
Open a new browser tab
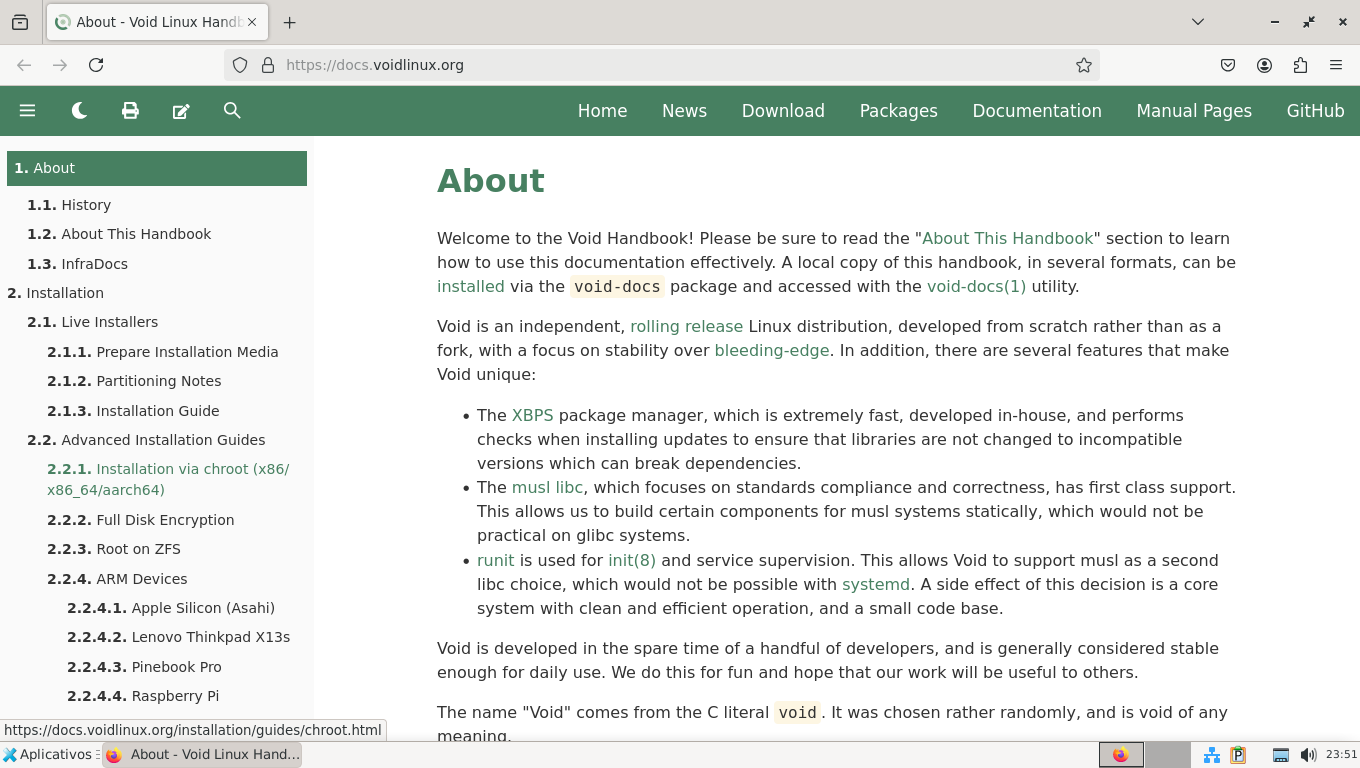(x=290, y=22)
